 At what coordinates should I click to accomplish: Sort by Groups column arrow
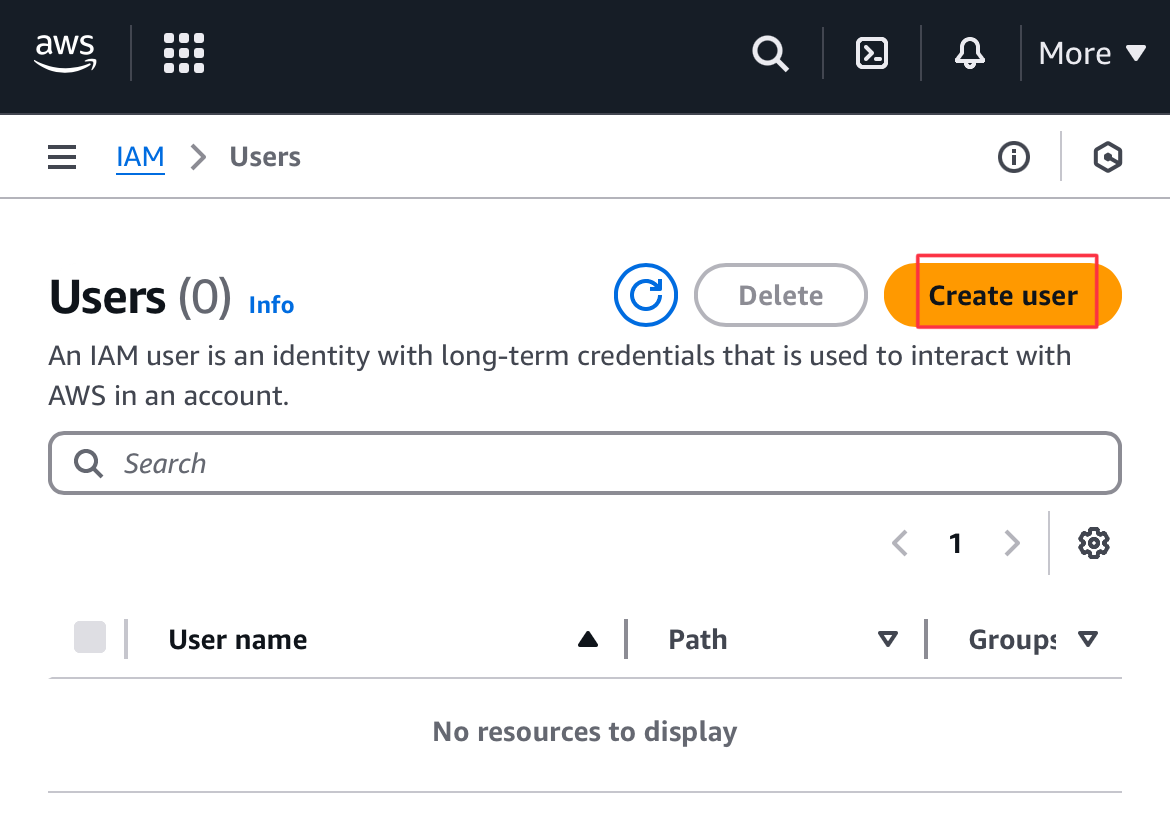(x=1088, y=639)
